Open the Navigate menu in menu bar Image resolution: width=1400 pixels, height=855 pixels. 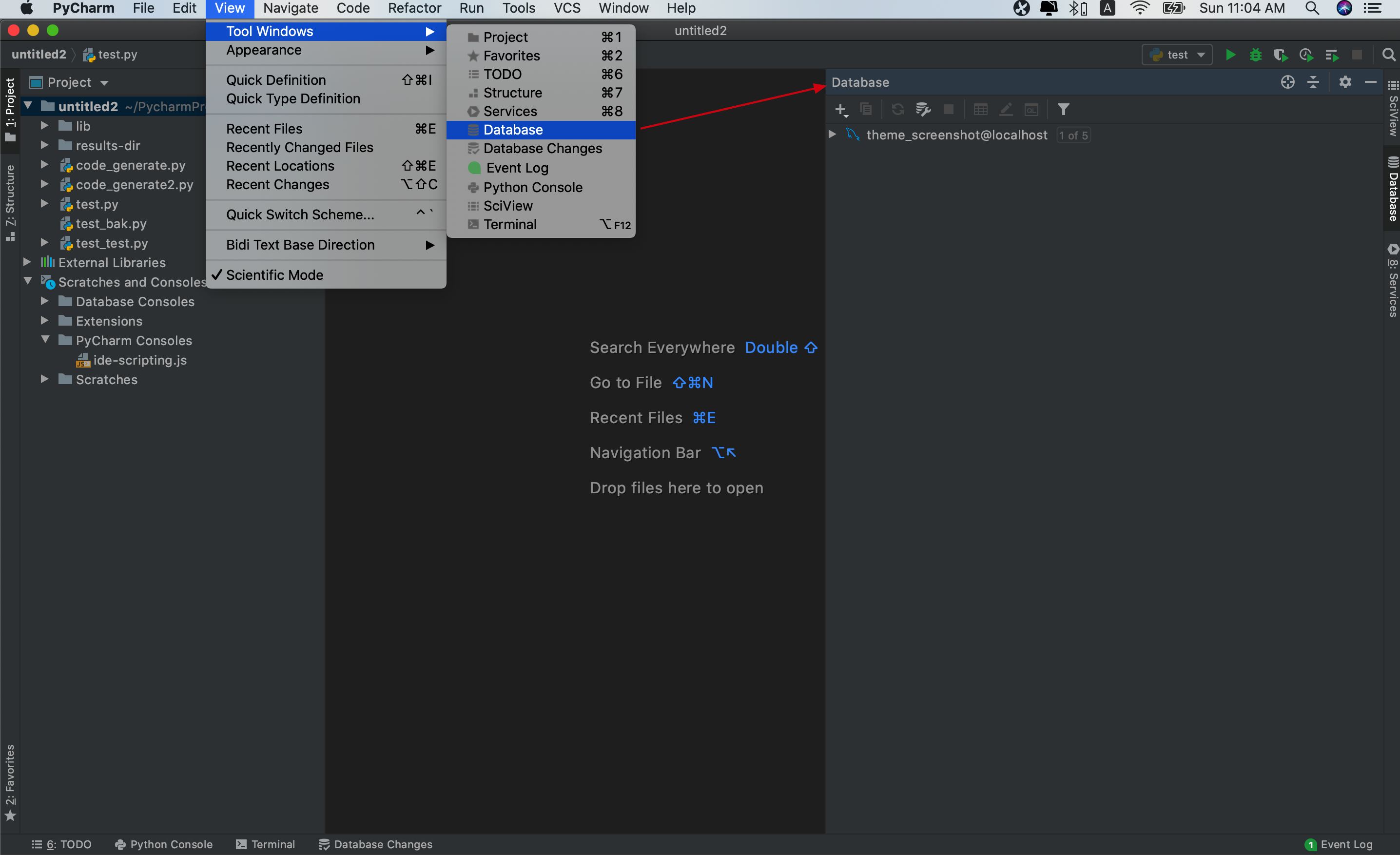tap(291, 8)
